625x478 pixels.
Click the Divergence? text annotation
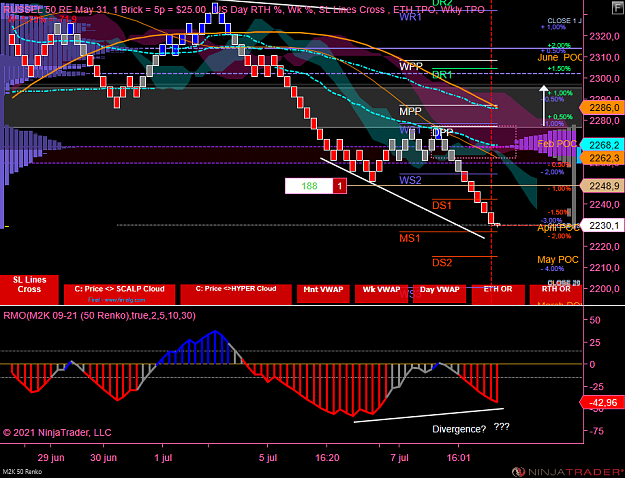459,429
